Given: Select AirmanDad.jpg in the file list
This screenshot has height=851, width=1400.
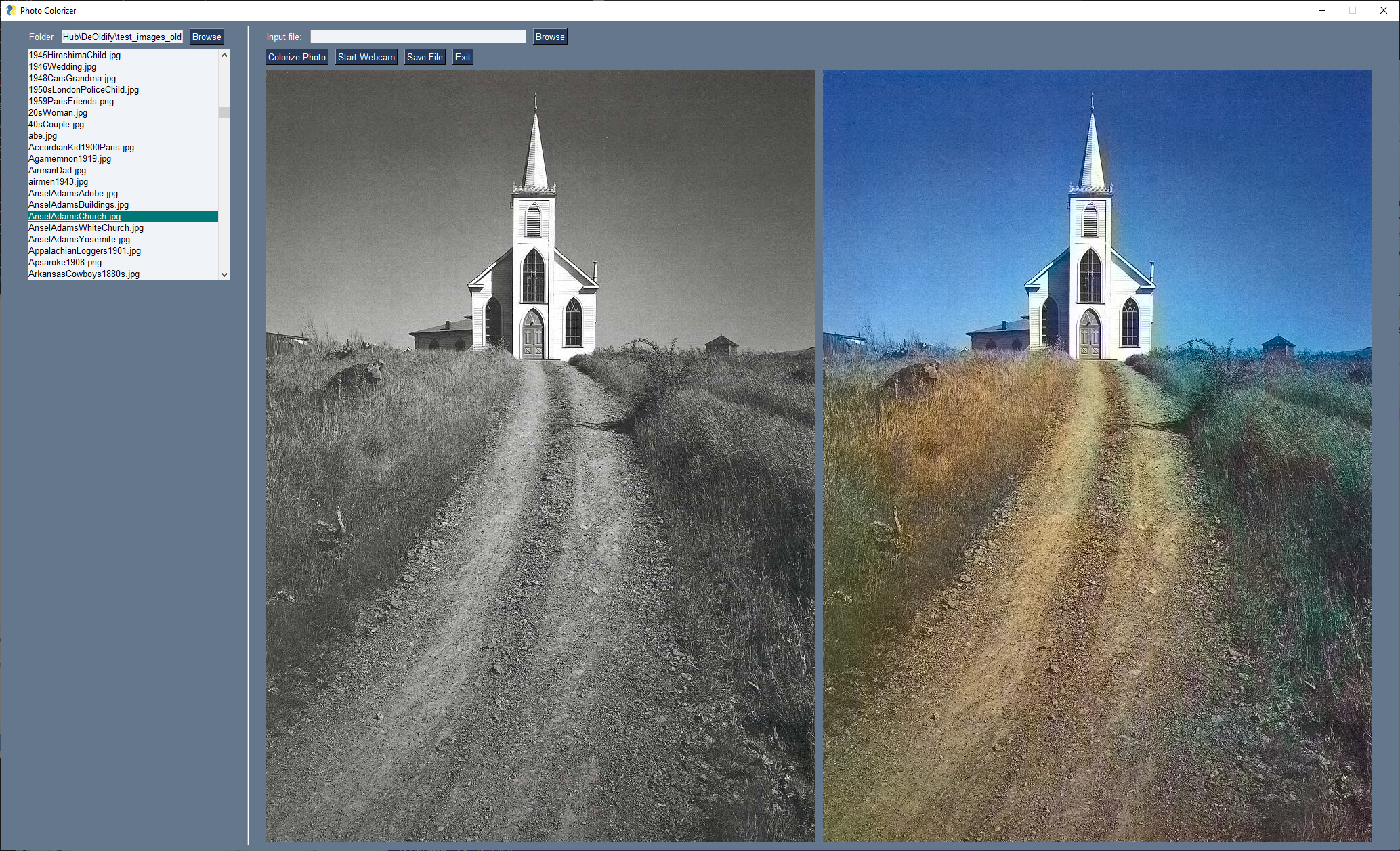Looking at the screenshot, I should (123, 170).
